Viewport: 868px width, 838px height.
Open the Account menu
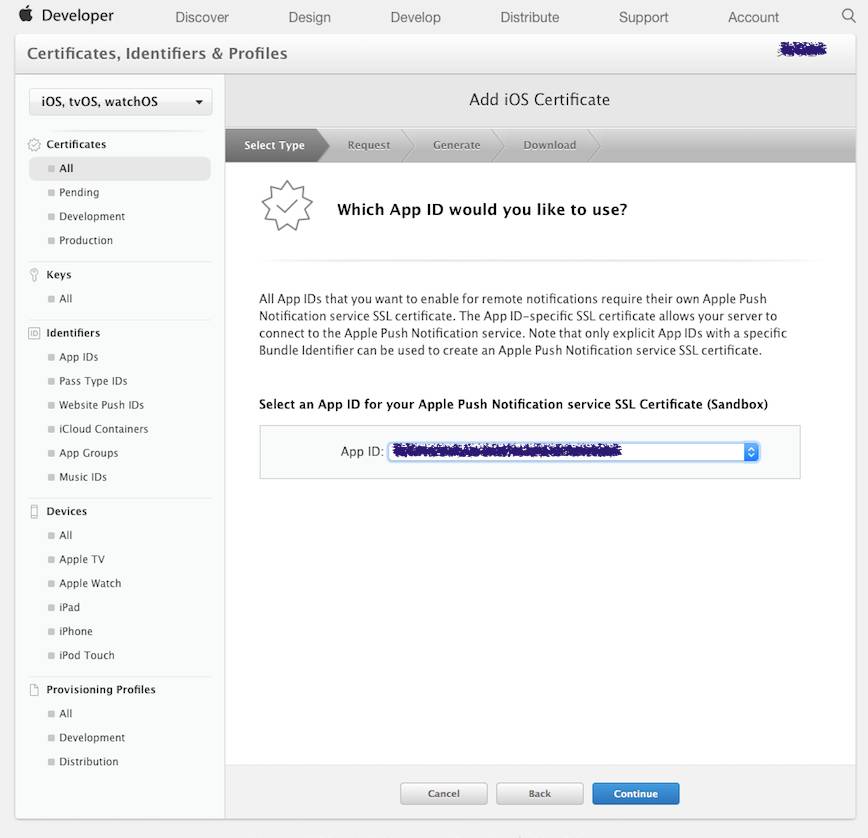pyautogui.click(x=753, y=17)
